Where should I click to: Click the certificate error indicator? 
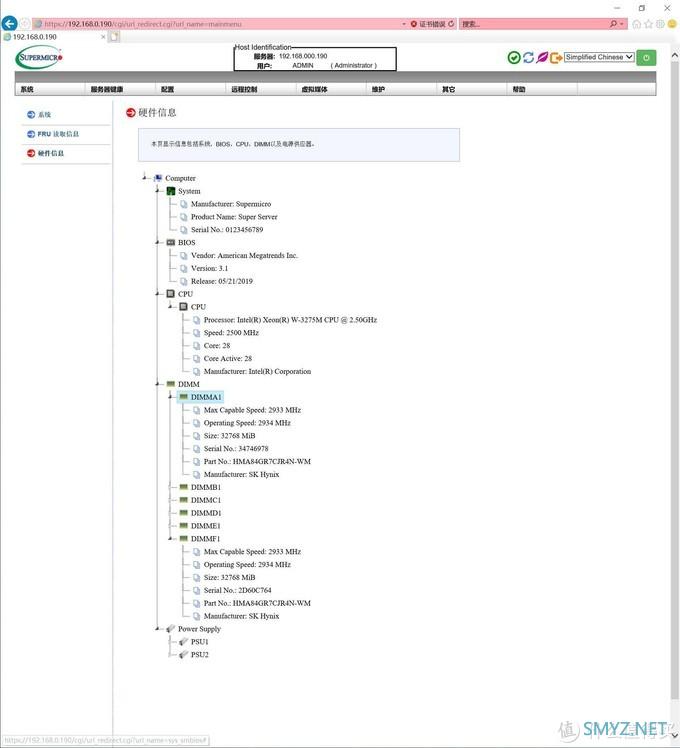[x=428, y=24]
